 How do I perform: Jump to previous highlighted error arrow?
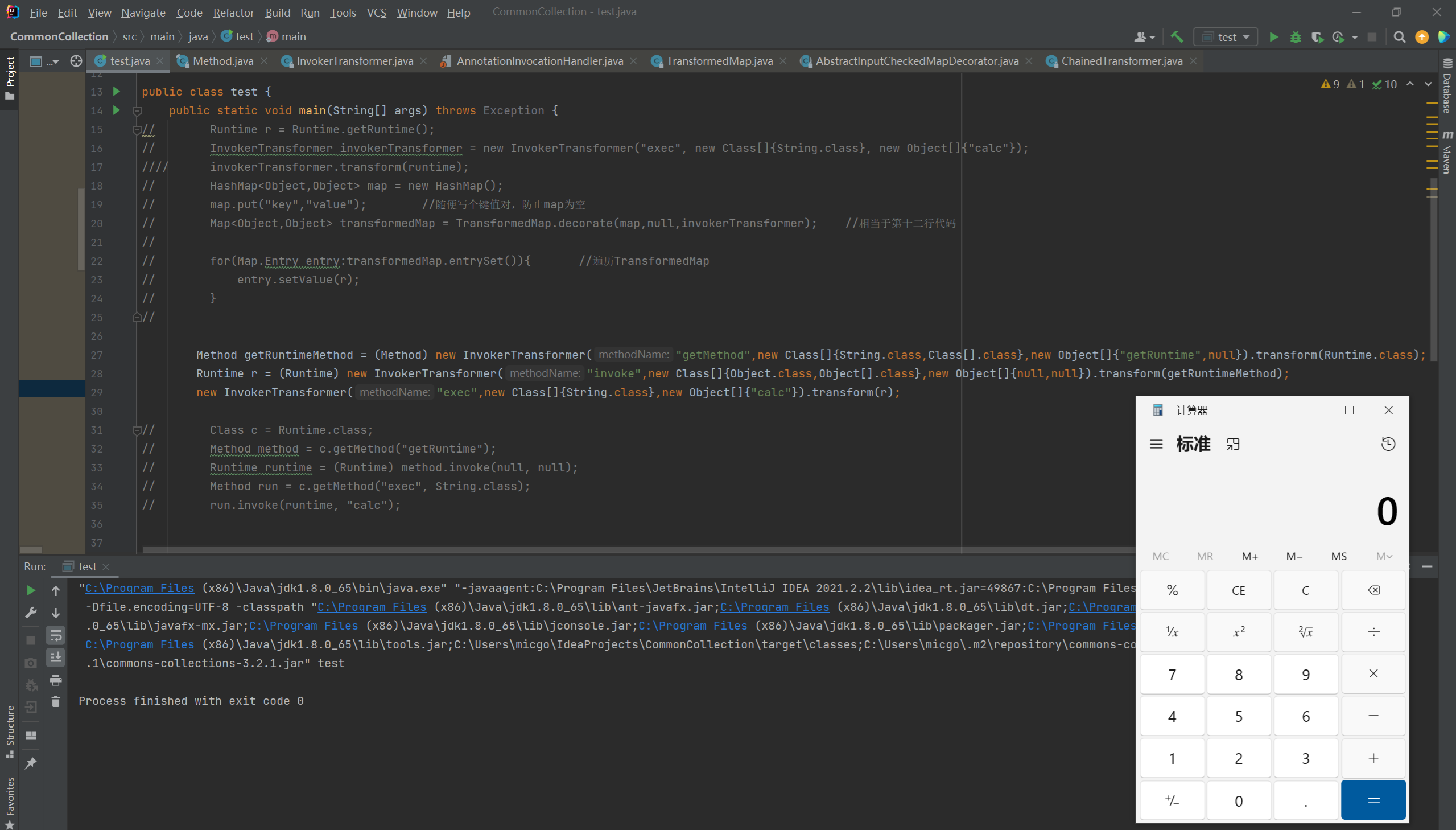click(x=1410, y=84)
